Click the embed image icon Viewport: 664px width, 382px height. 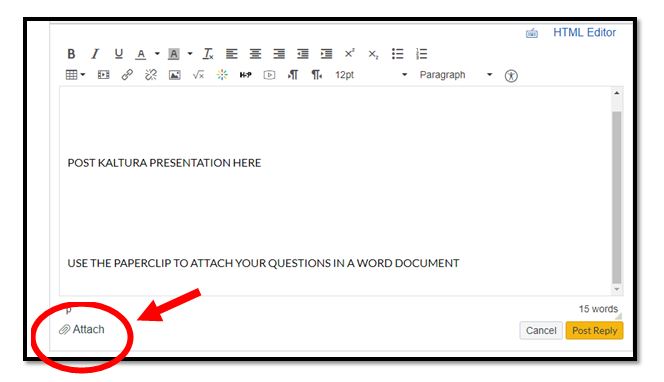click(x=174, y=75)
